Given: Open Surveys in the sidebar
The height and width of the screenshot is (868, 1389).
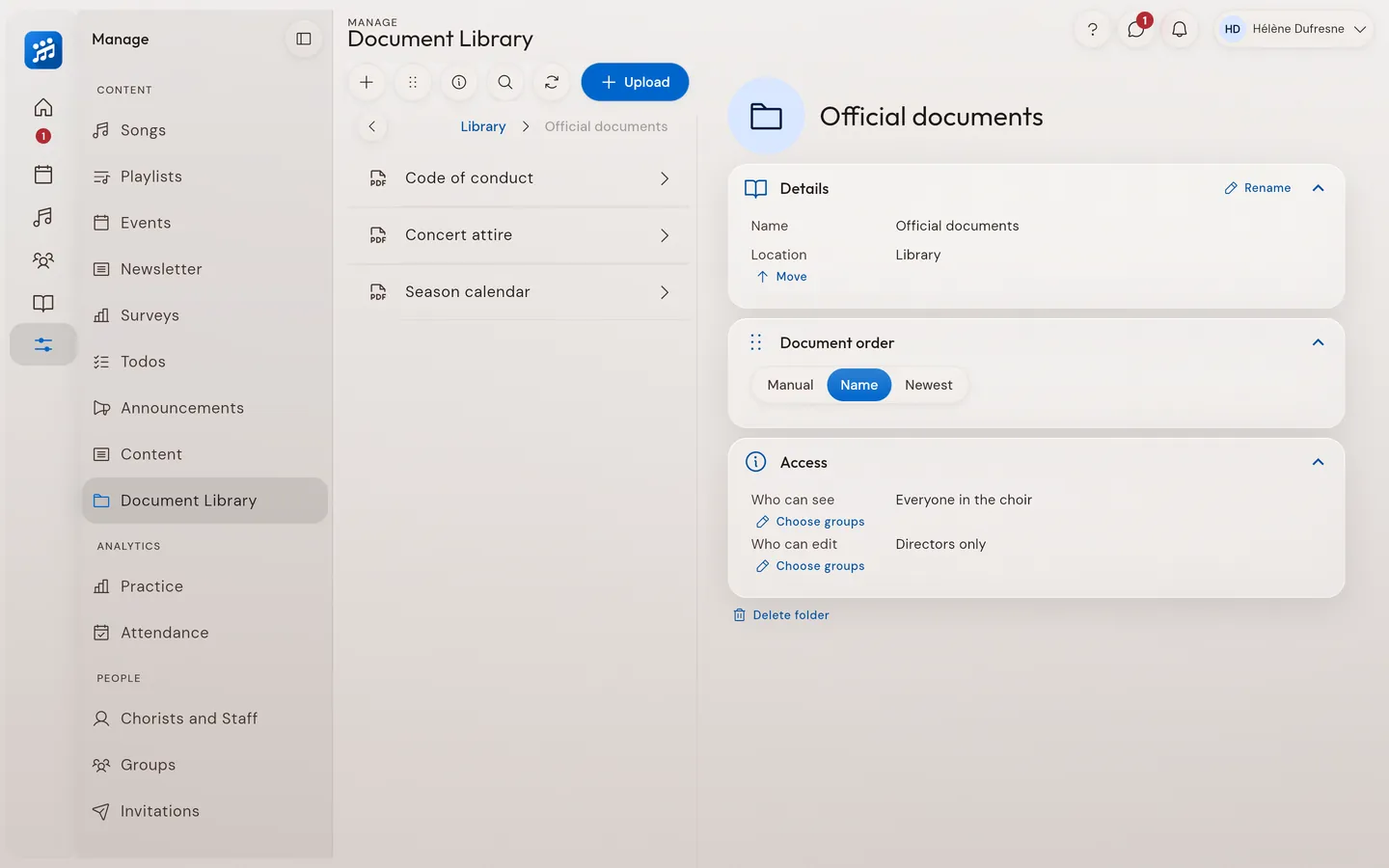Looking at the screenshot, I should [x=204, y=315].
